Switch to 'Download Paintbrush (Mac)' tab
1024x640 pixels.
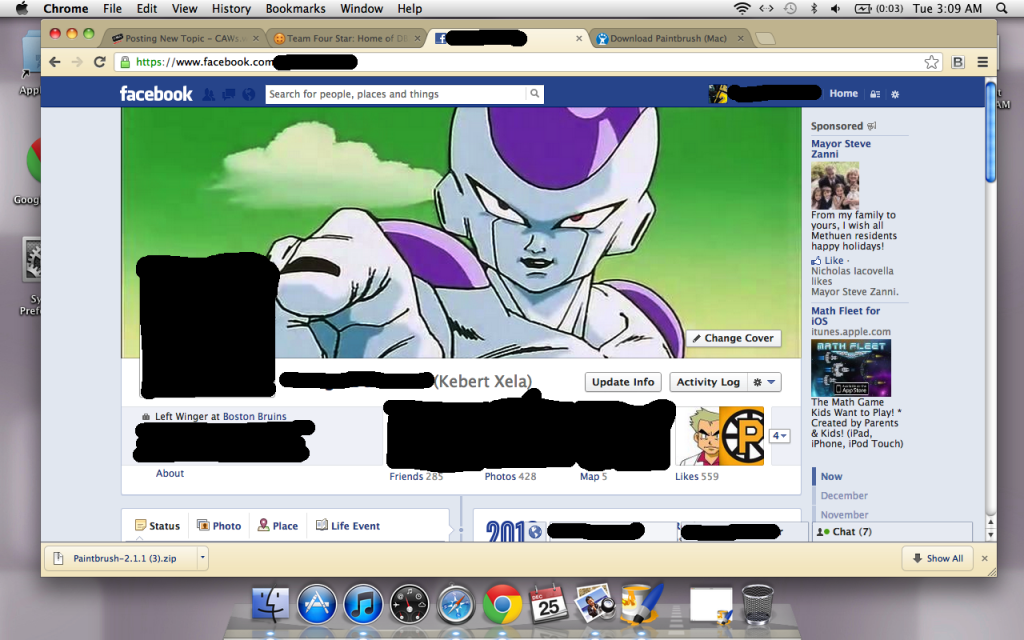(669, 39)
